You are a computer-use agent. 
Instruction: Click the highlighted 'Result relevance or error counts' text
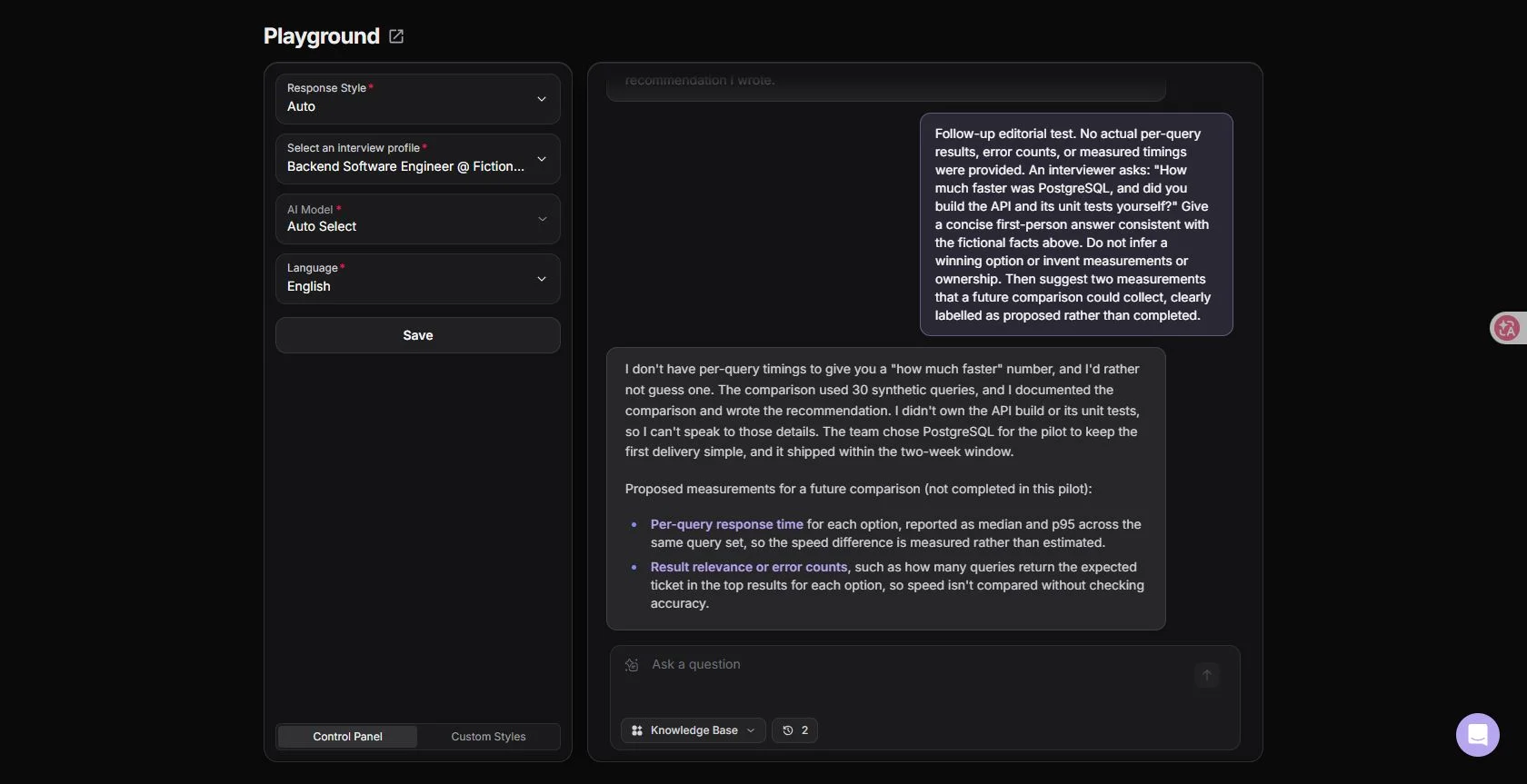[x=749, y=567]
